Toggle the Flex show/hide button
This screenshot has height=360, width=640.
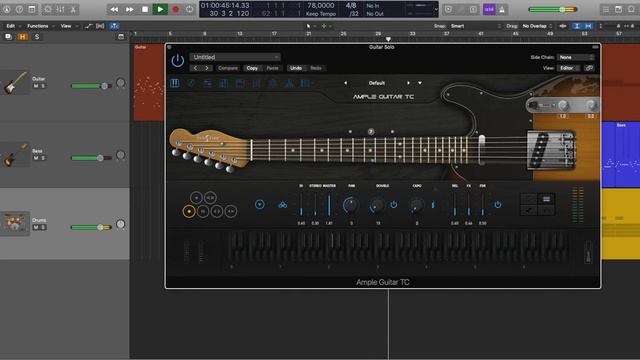(x=100, y=26)
